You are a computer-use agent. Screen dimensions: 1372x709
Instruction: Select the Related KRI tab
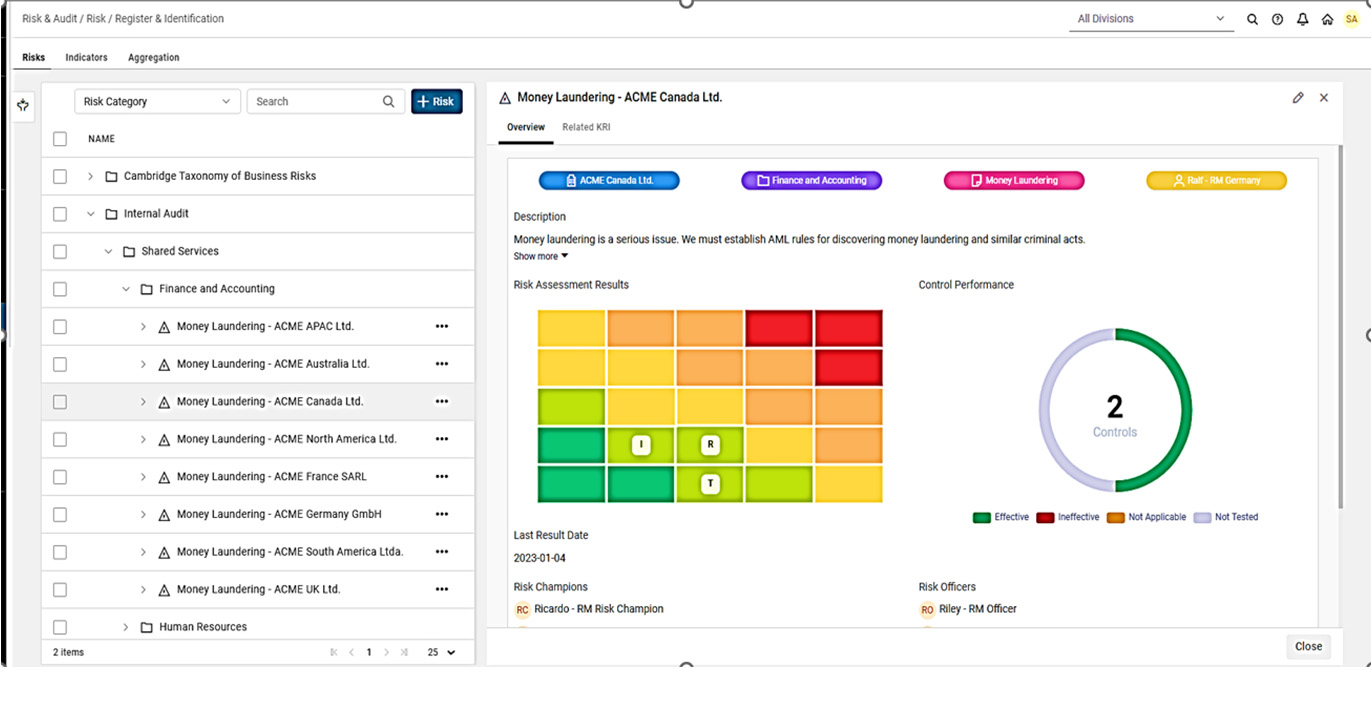pyautogui.click(x=586, y=128)
